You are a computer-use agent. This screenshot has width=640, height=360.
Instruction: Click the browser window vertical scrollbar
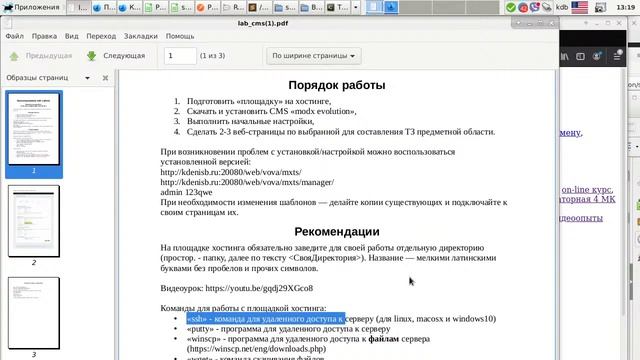tap(623, 192)
